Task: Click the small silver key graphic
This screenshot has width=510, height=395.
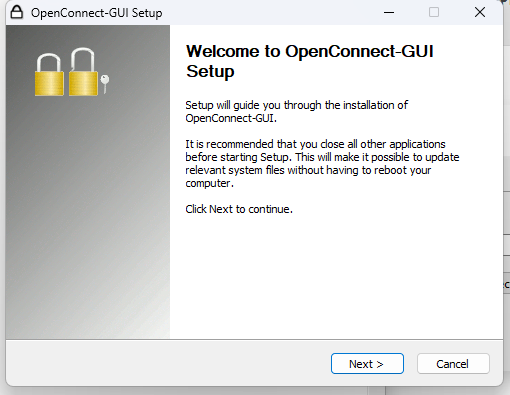Action: pyautogui.click(x=105, y=84)
